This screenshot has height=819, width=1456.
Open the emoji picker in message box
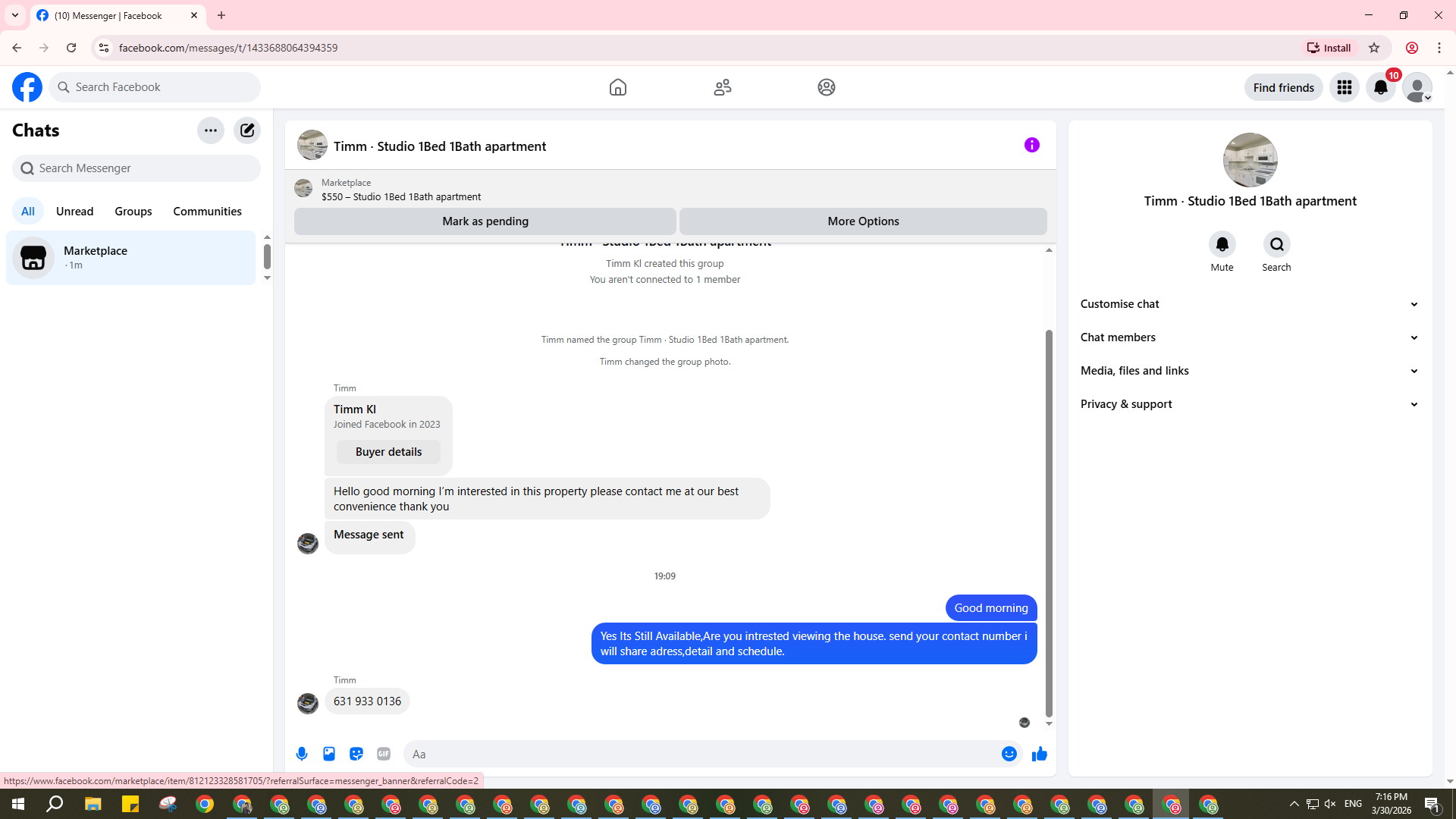1009,754
